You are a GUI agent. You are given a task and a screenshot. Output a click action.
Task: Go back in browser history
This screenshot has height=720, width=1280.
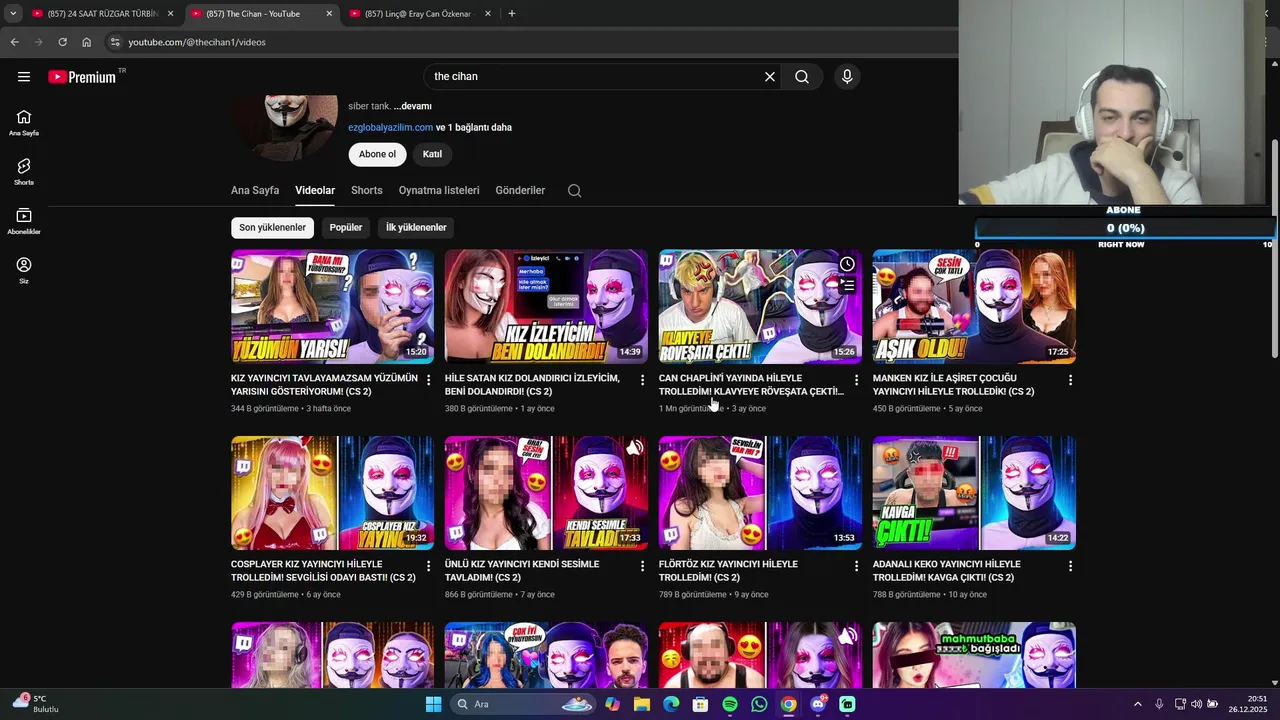click(x=14, y=42)
